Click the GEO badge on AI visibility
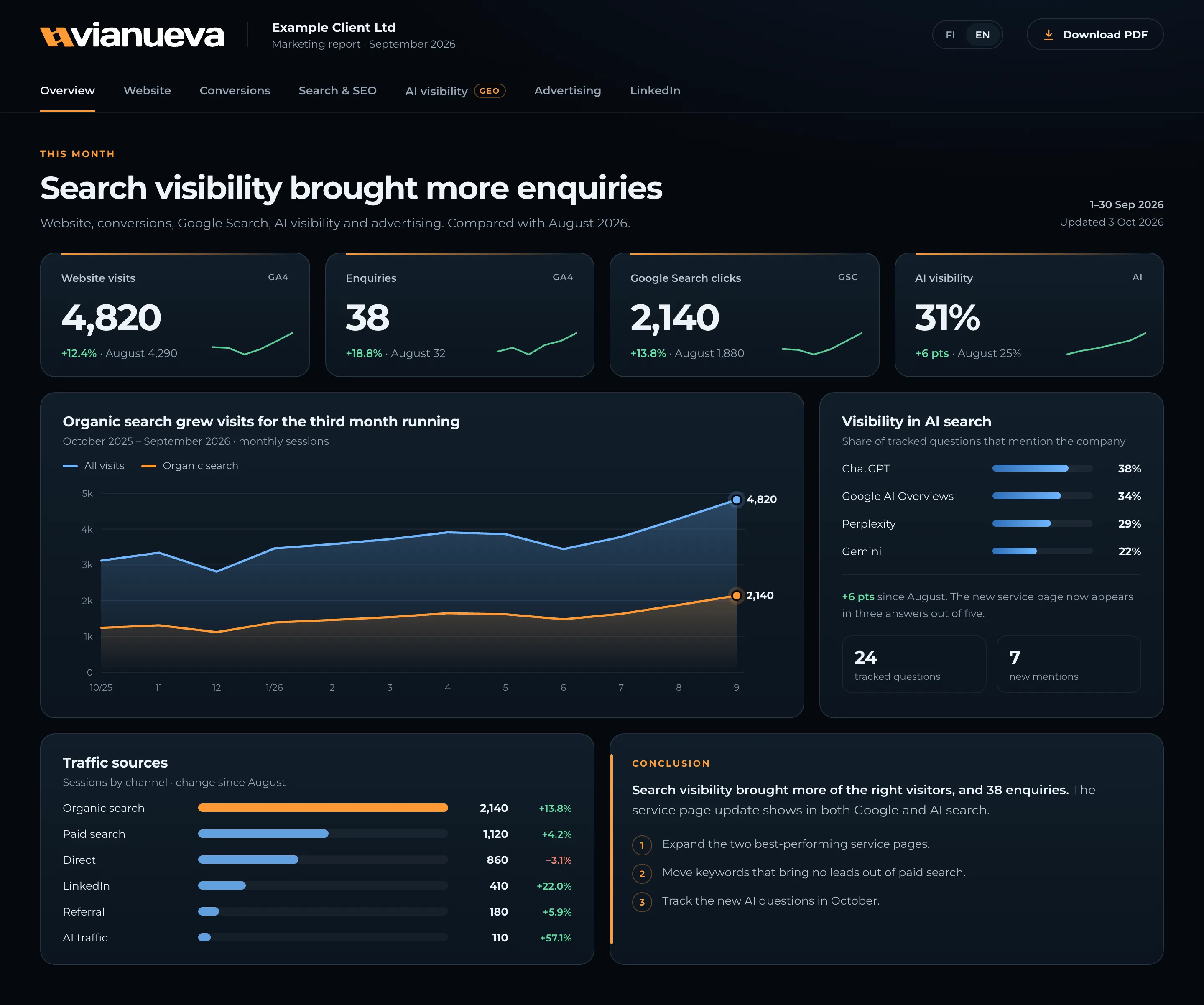The image size is (1204, 1005). 490,91
